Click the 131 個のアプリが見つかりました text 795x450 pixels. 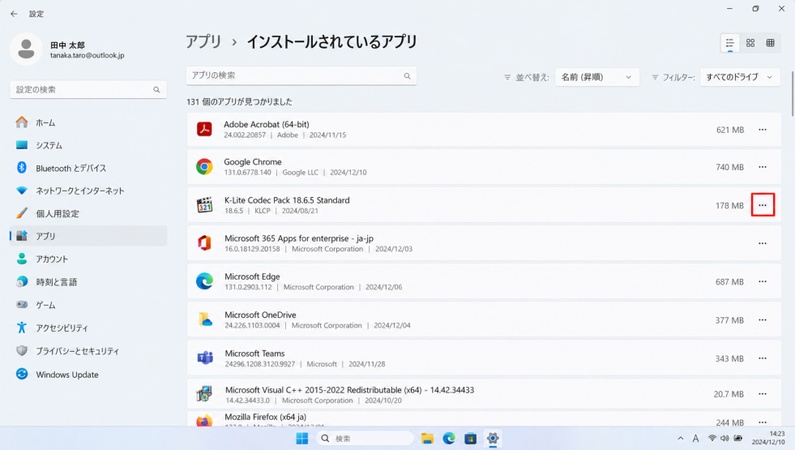click(x=239, y=102)
